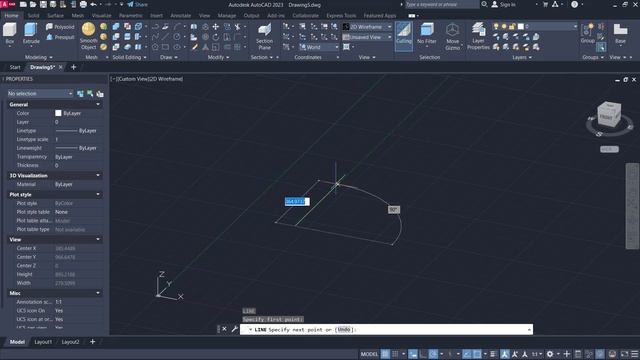This screenshot has width=640, height=360.
Task: Click the Plot printer icon in quick access
Action: point(83,4)
